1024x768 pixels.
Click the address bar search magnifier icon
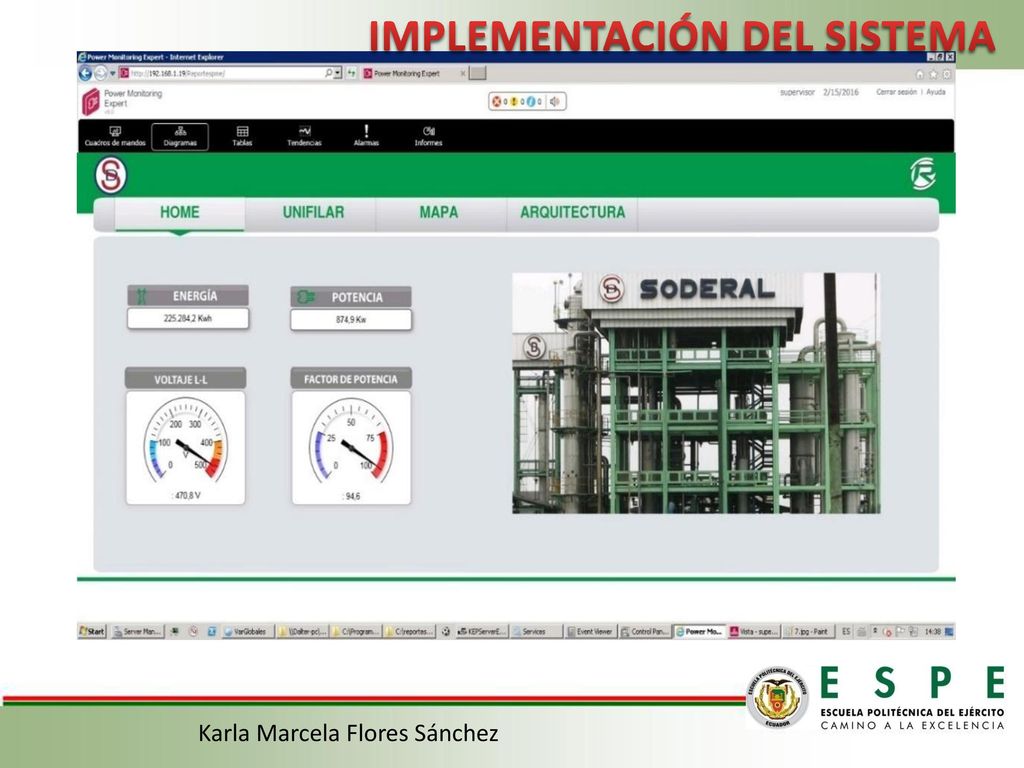[328, 73]
